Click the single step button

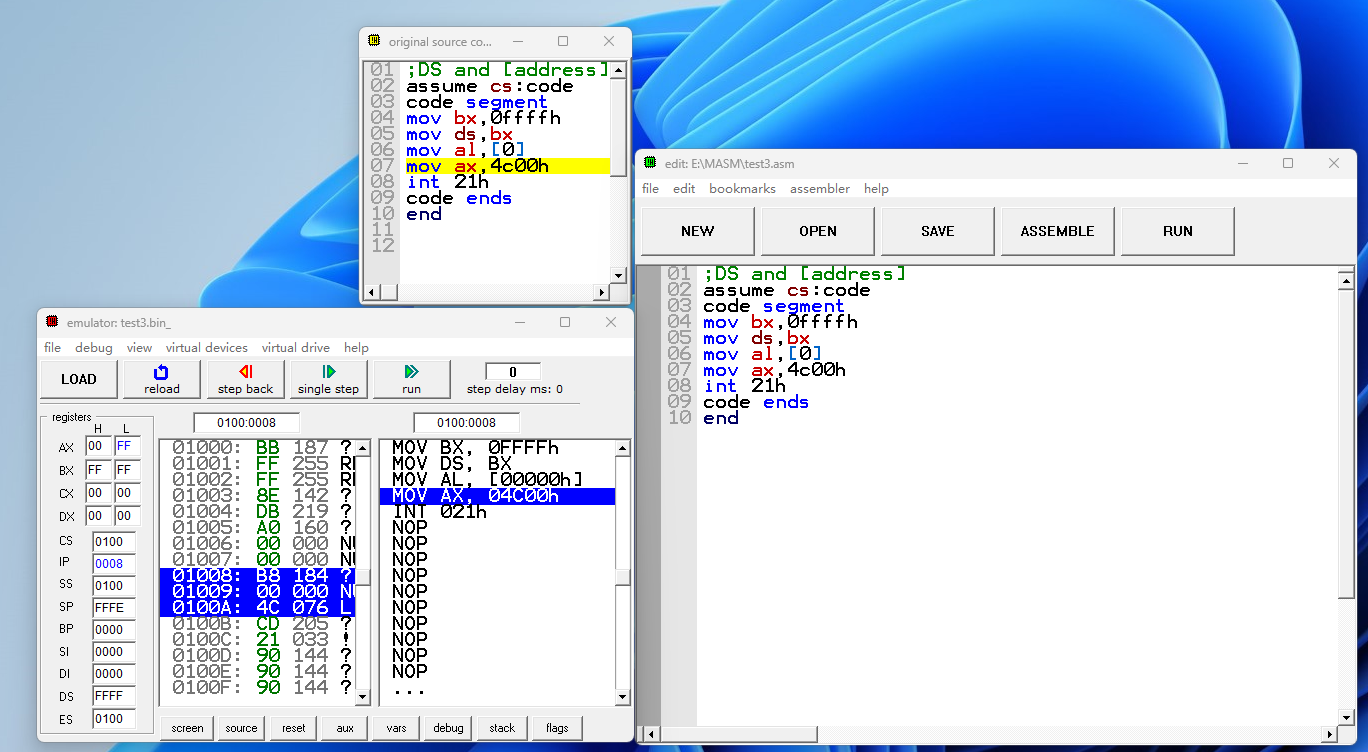point(328,379)
